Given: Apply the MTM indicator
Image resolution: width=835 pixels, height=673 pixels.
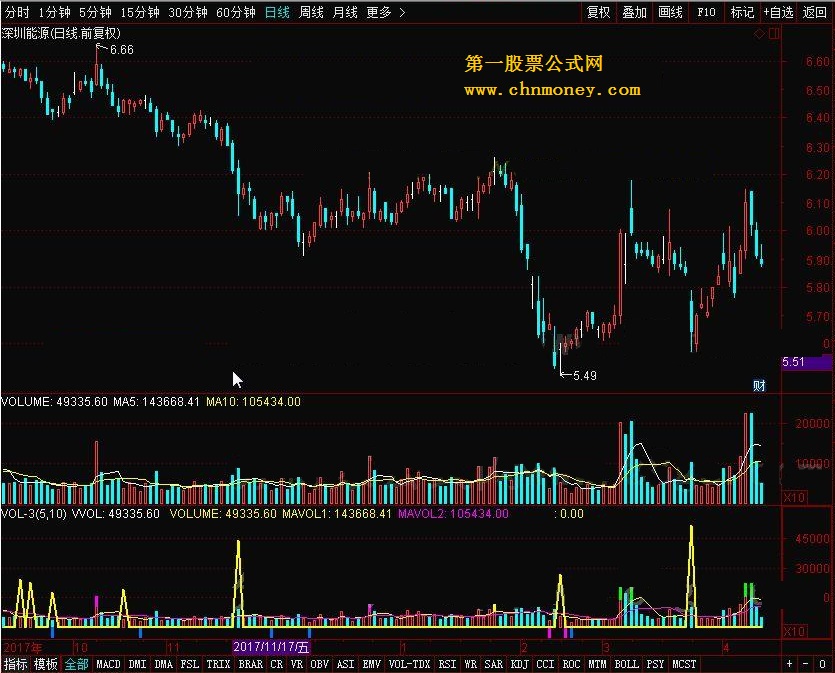Looking at the screenshot, I should pos(597,664).
